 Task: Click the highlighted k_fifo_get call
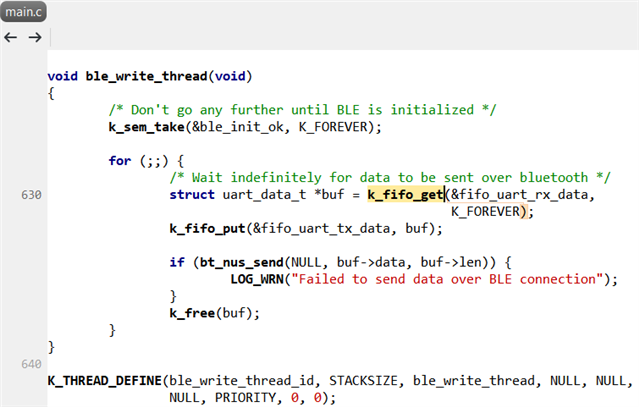click(405, 195)
